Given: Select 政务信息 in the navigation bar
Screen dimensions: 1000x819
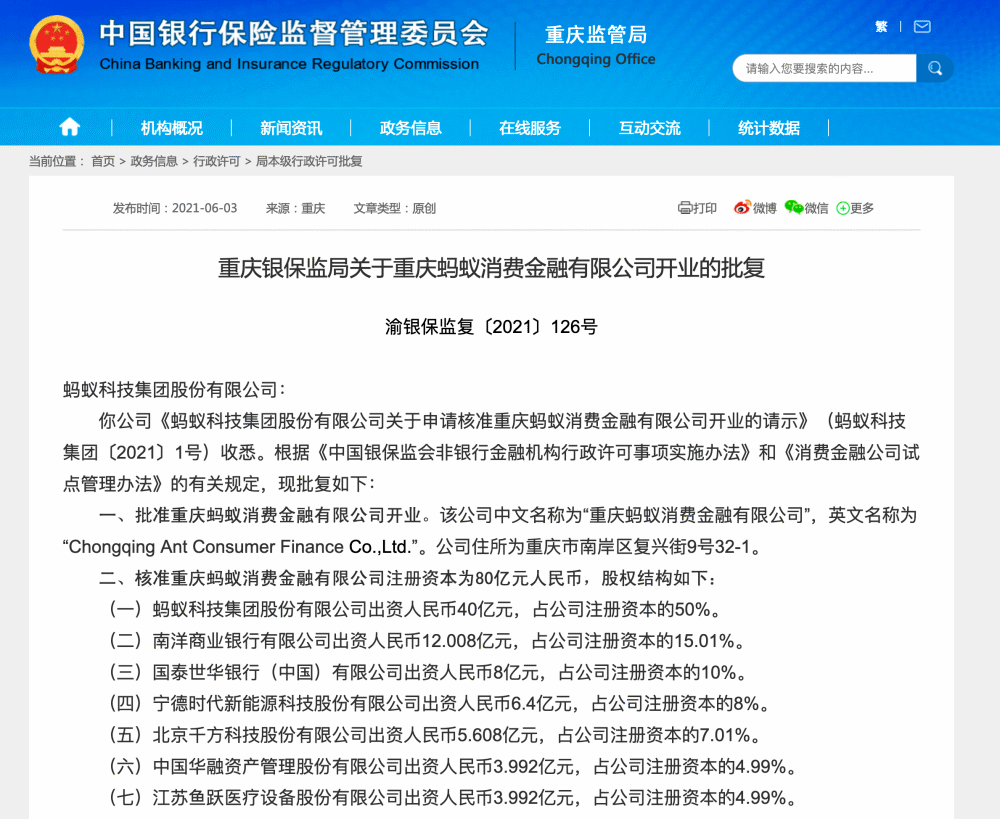Looking at the screenshot, I should tap(410, 128).
